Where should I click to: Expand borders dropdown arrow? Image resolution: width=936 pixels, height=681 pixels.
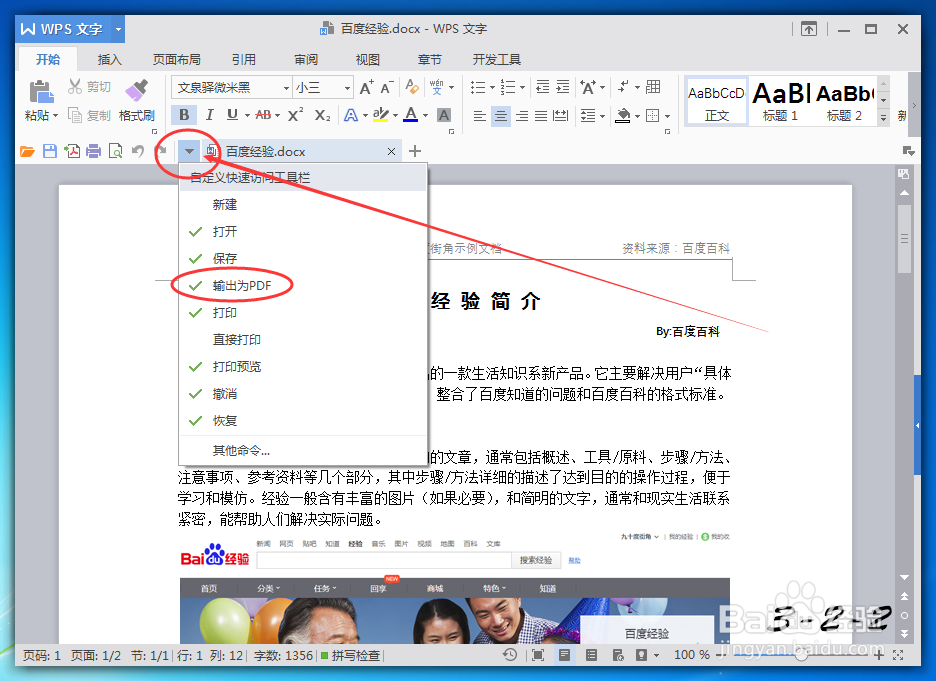pos(667,116)
